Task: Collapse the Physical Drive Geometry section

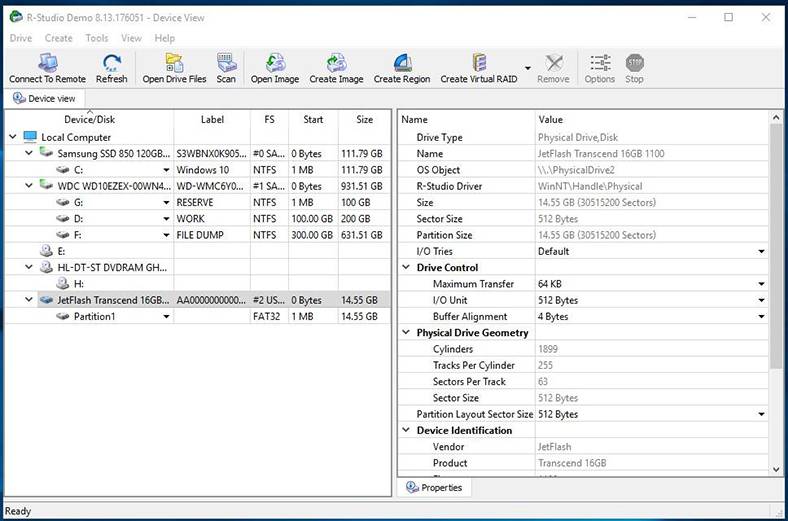Action: click(406, 332)
